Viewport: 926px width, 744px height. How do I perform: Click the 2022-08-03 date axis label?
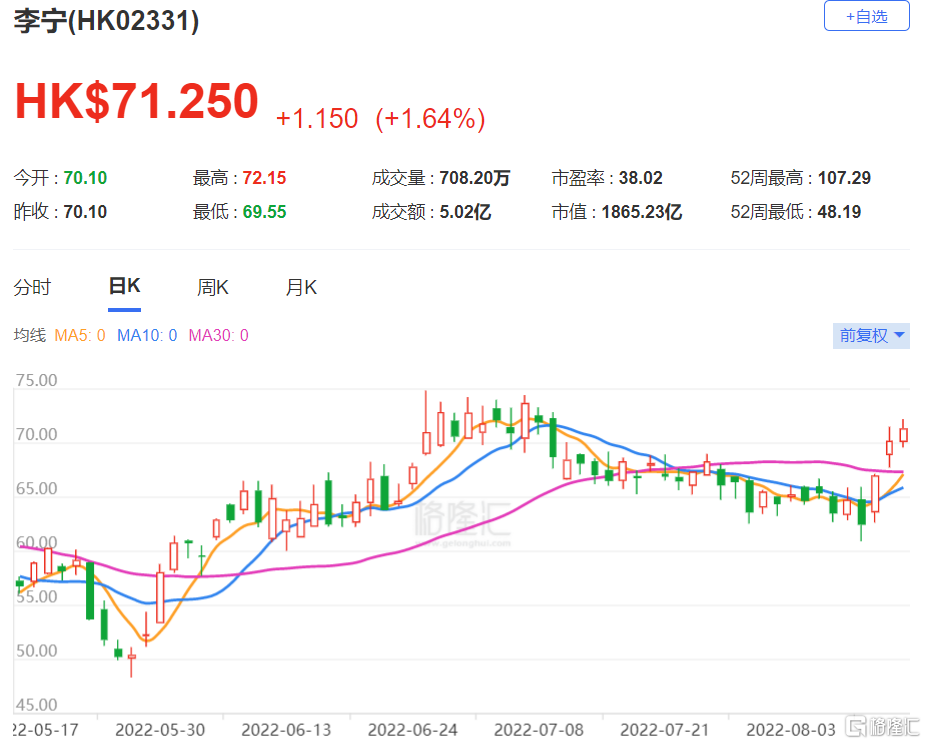pyautogui.click(x=791, y=730)
